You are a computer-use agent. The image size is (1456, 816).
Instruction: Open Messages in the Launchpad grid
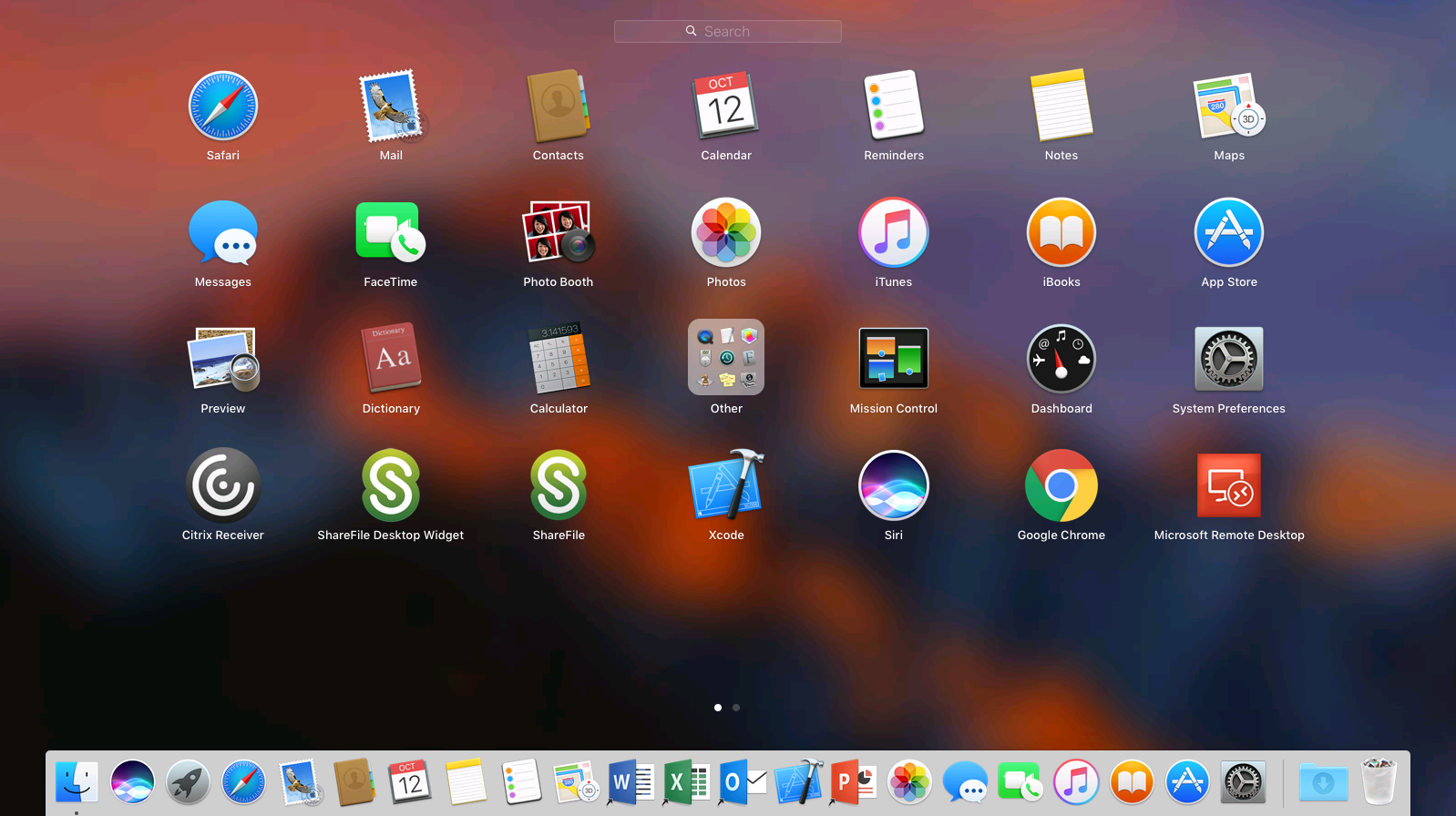223,232
